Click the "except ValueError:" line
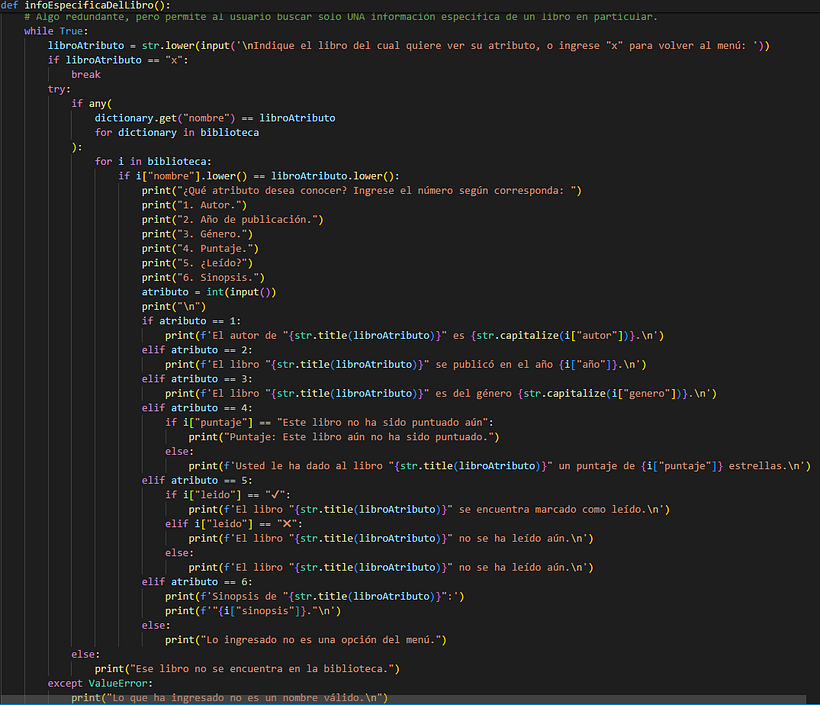Screen dimensions: 820x705 100,684
